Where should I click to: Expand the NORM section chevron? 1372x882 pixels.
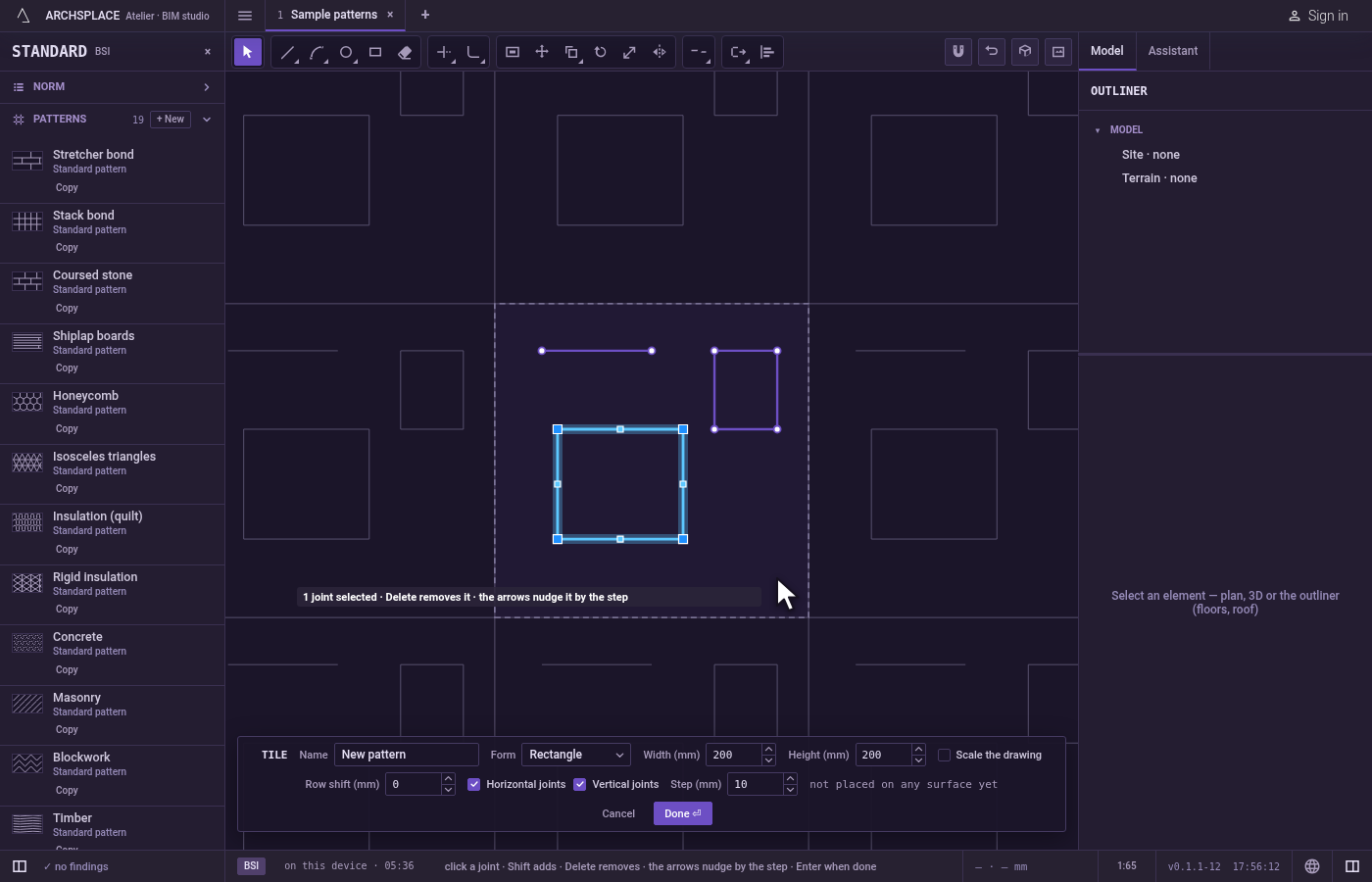click(207, 87)
